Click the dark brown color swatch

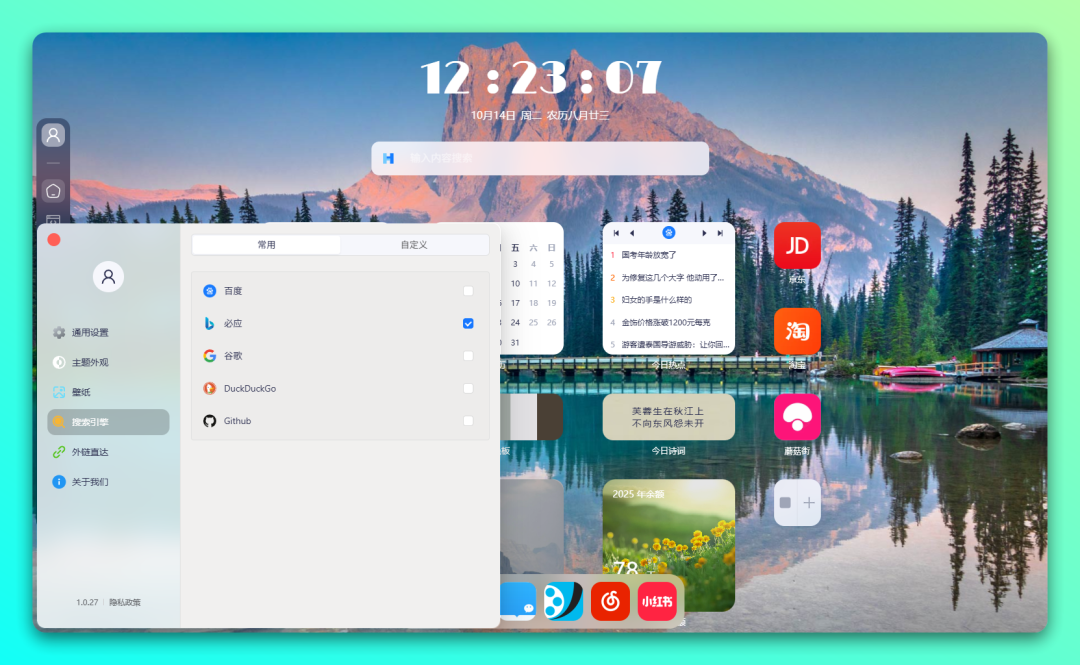click(550, 417)
